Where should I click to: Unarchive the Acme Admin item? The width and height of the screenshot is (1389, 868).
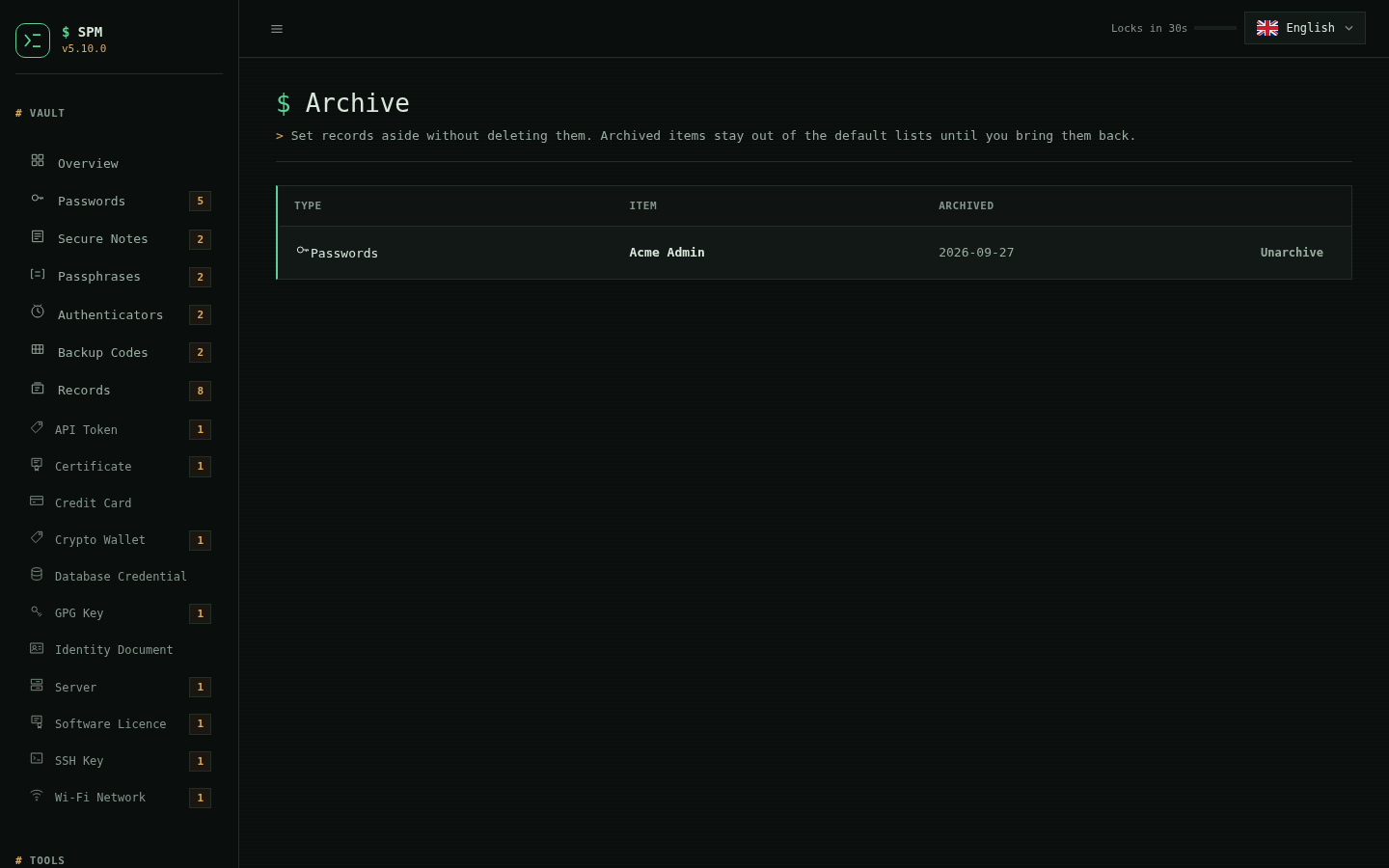click(x=1292, y=253)
